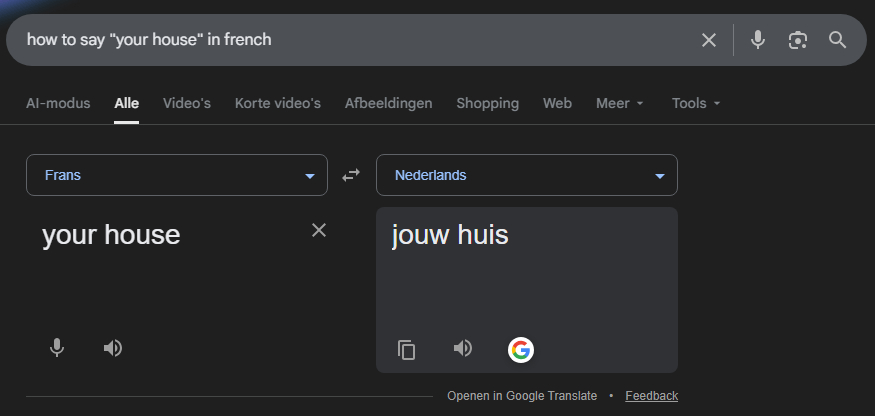This screenshot has width=875, height=416.
Task: Open the Nederlands target language dropdown
Action: click(x=527, y=175)
